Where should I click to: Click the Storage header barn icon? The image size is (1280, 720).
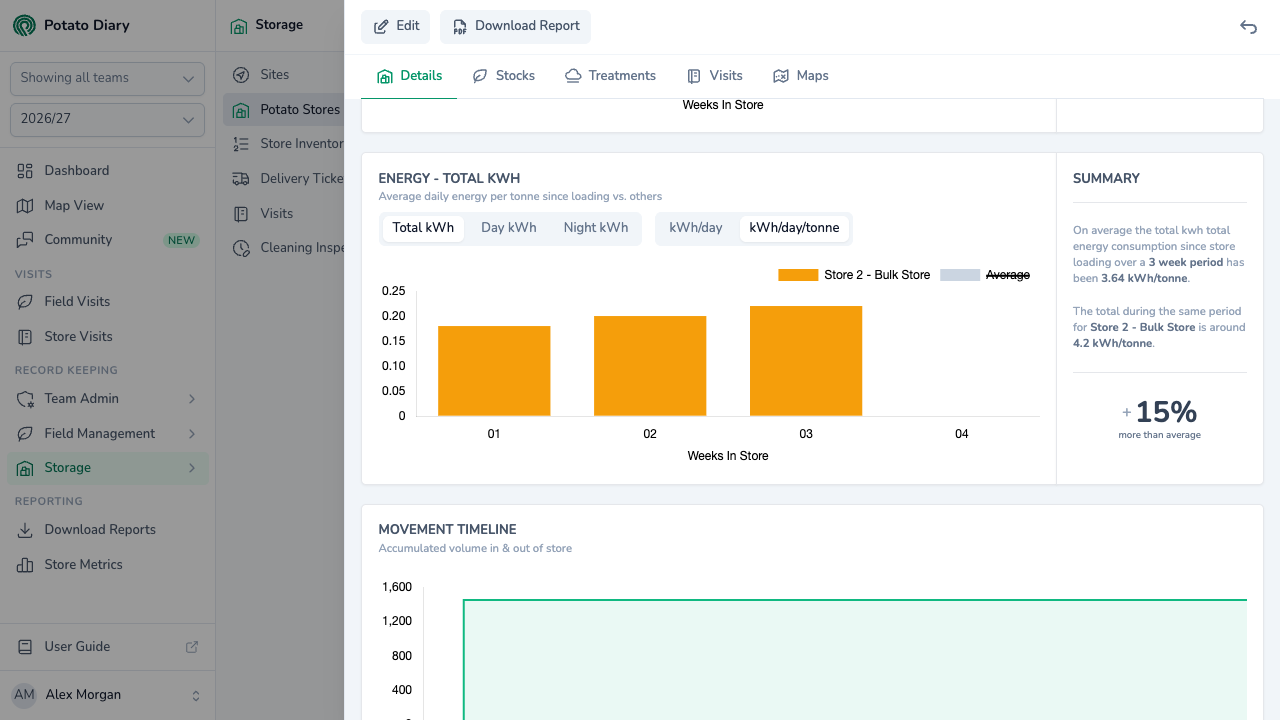[238, 26]
